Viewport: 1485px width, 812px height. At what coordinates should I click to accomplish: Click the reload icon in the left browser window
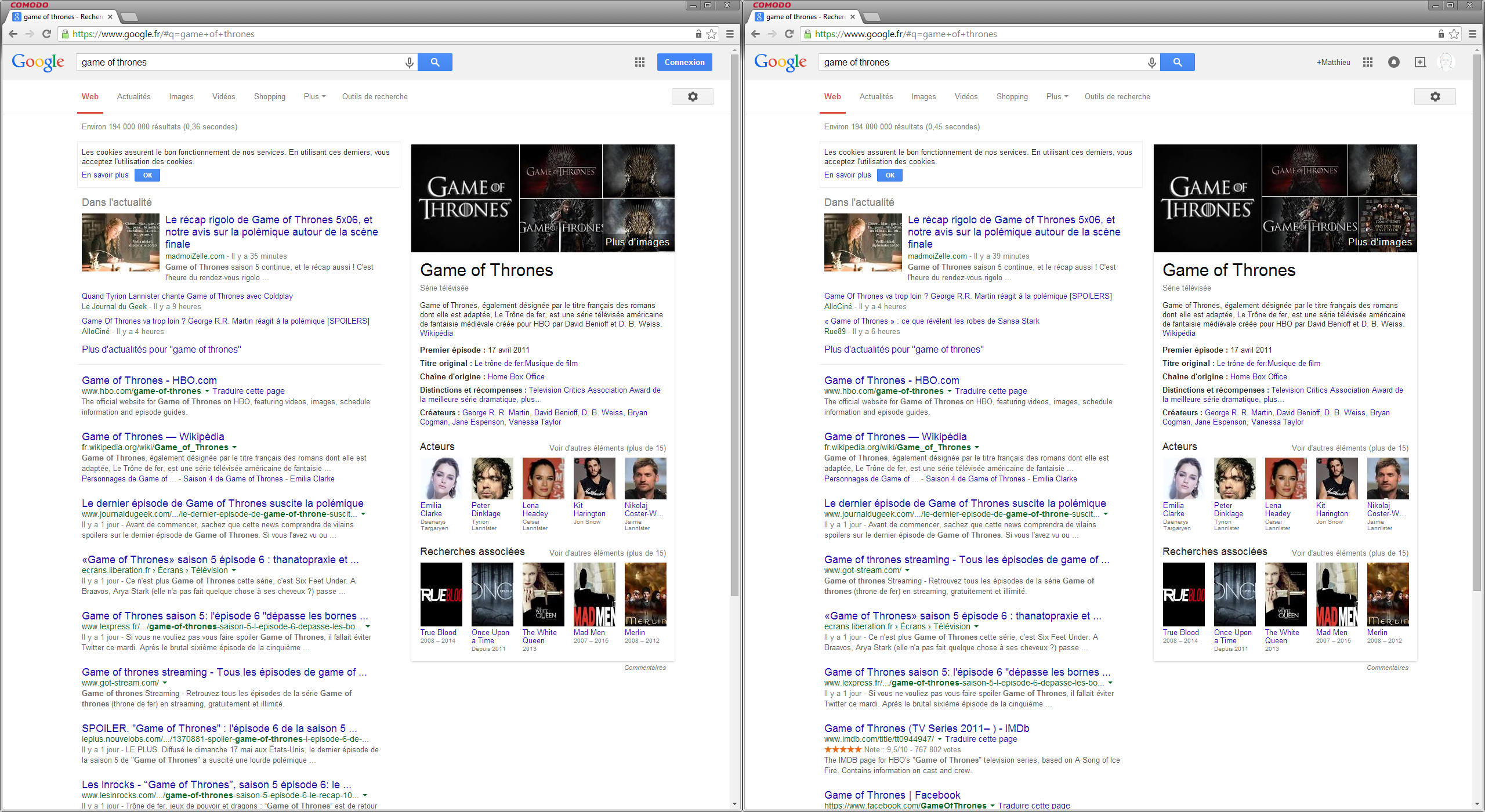click(47, 34)
